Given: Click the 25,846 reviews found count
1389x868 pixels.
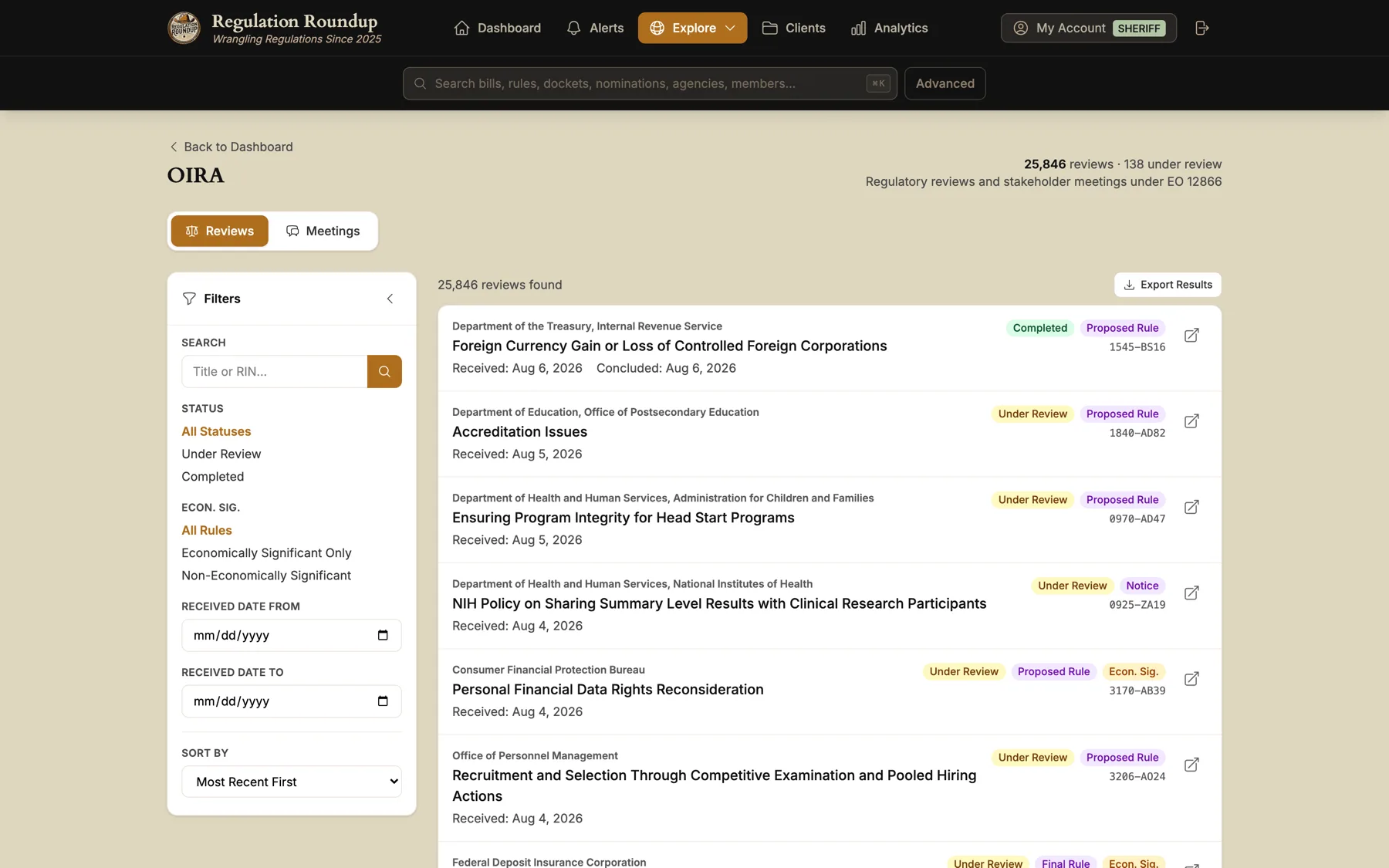Looking at the screenshot, I should click(x=500, y=285).
